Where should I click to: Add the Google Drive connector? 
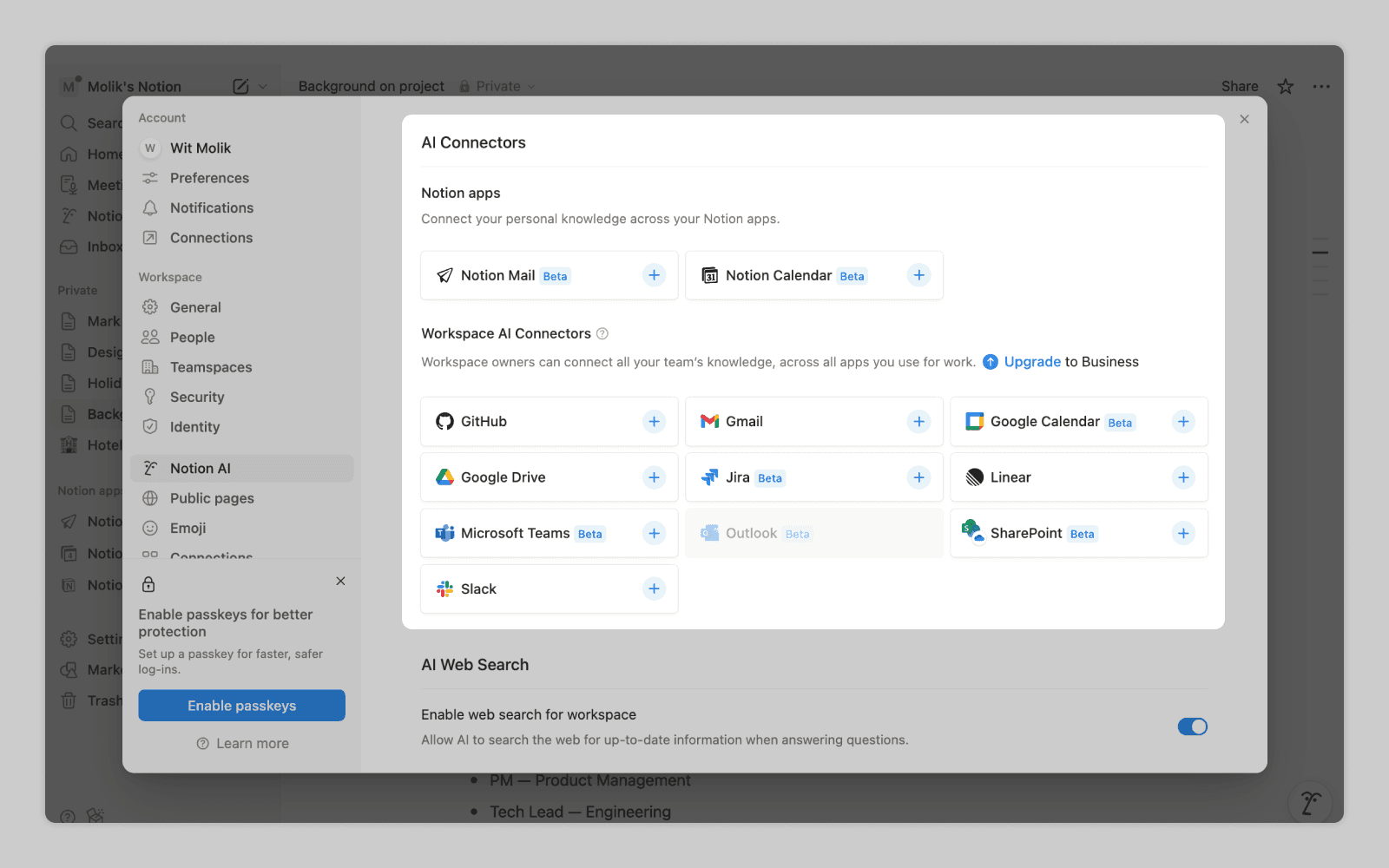tap(654, 477)
